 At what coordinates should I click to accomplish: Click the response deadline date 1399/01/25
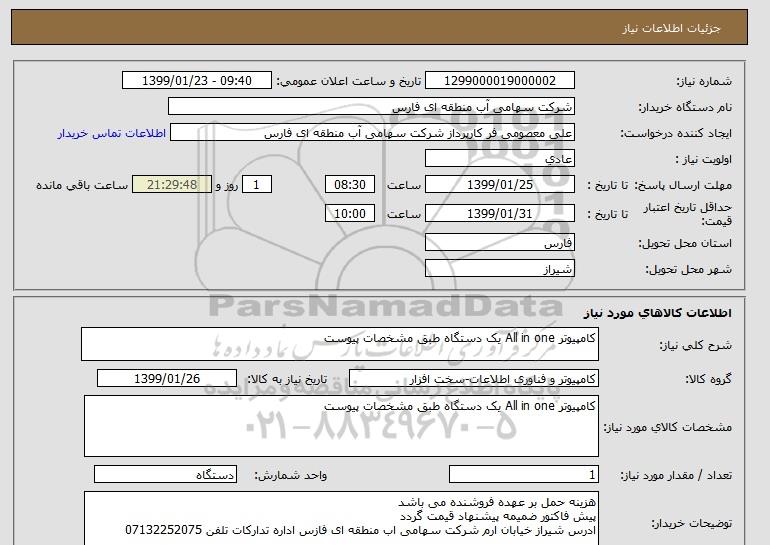(499, 185)
